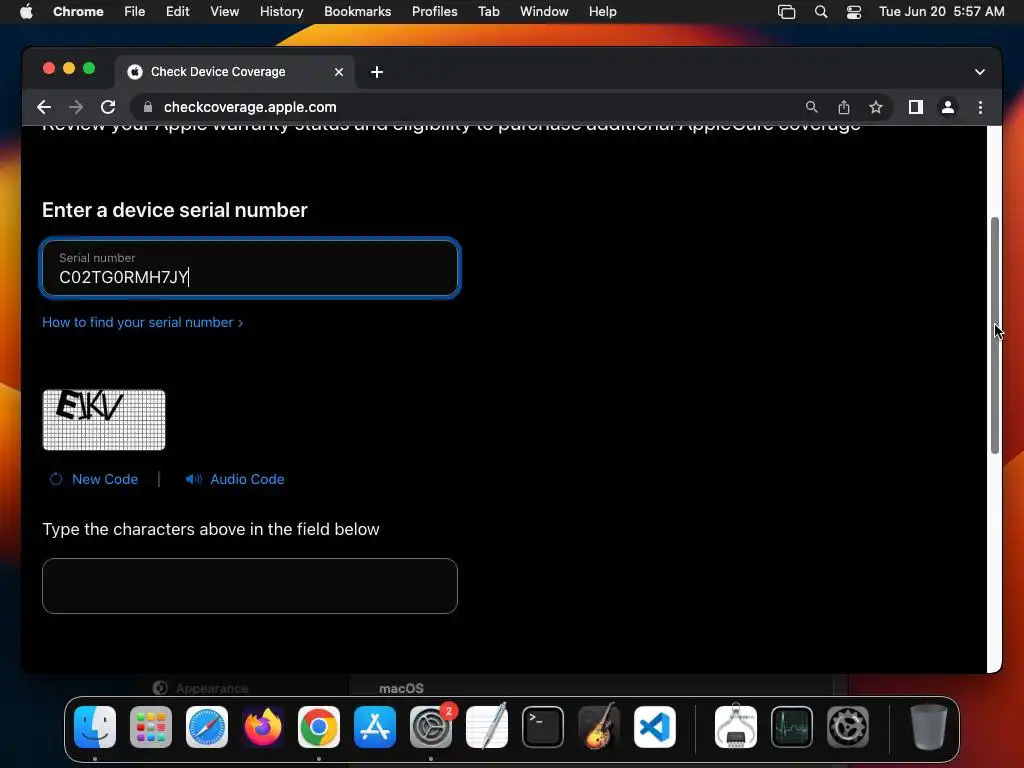The height and width of the screenshot is (768, 1024).
Task: Launch Firefox from the Dock
Action: [x=263, y=727]
